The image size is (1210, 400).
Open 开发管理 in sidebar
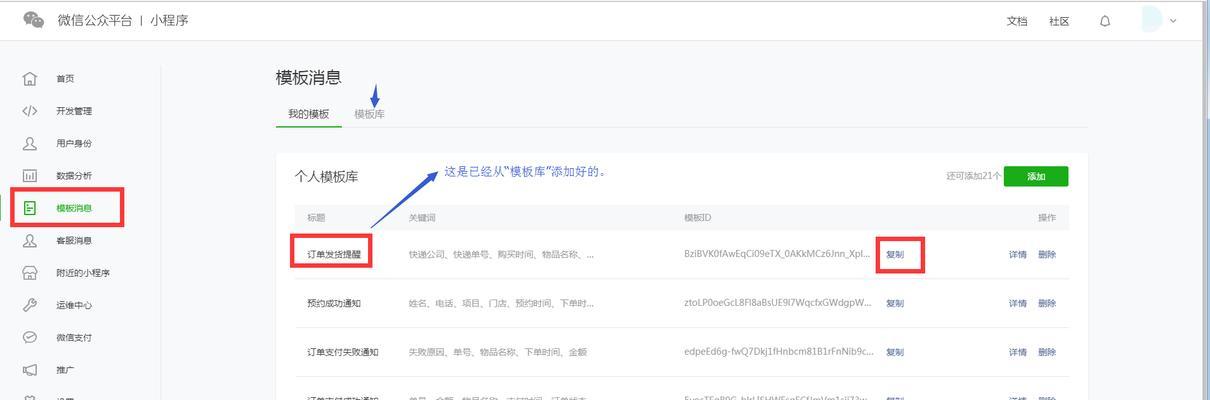point(74,111)
